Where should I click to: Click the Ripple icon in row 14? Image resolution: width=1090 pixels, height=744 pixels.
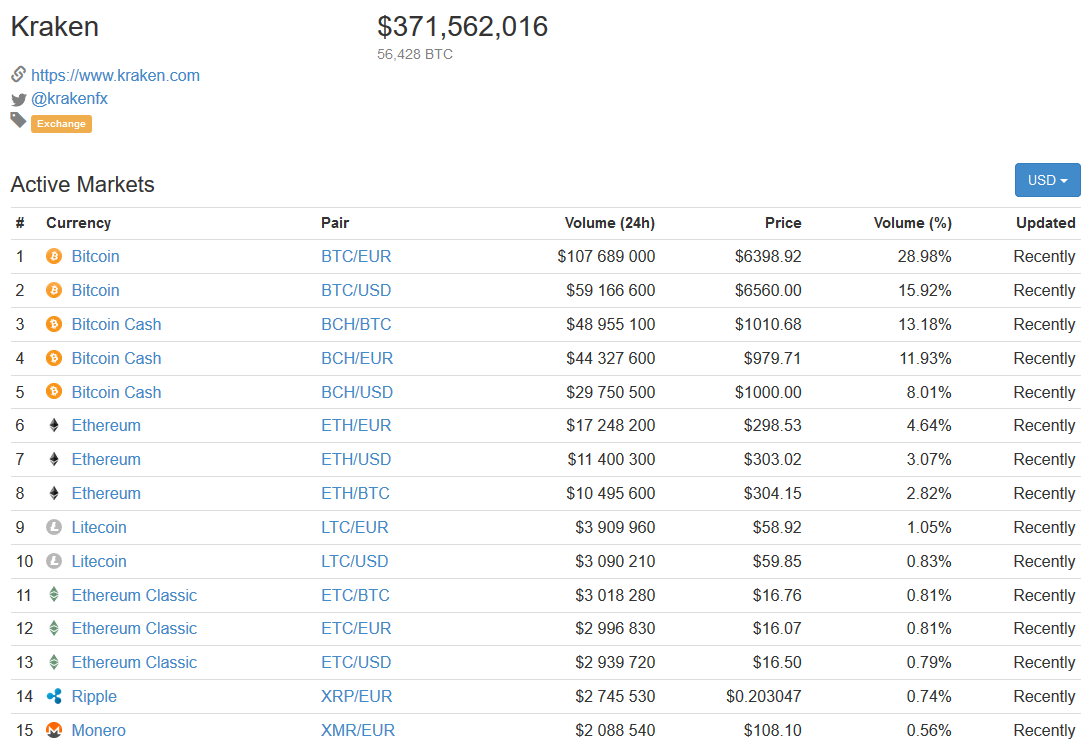pyautogui.click(x=54, y=696)
